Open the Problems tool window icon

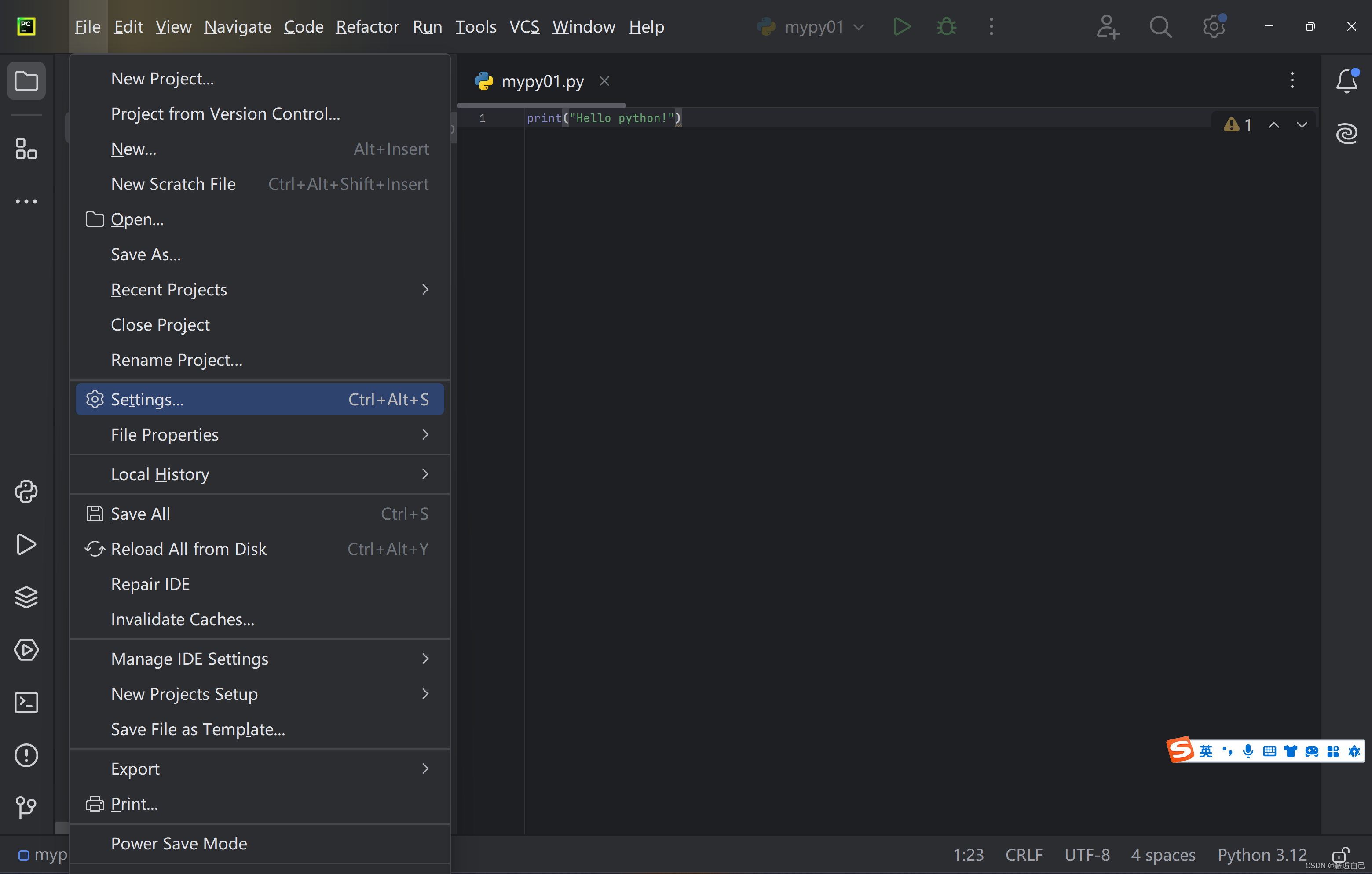coord(26,755)
